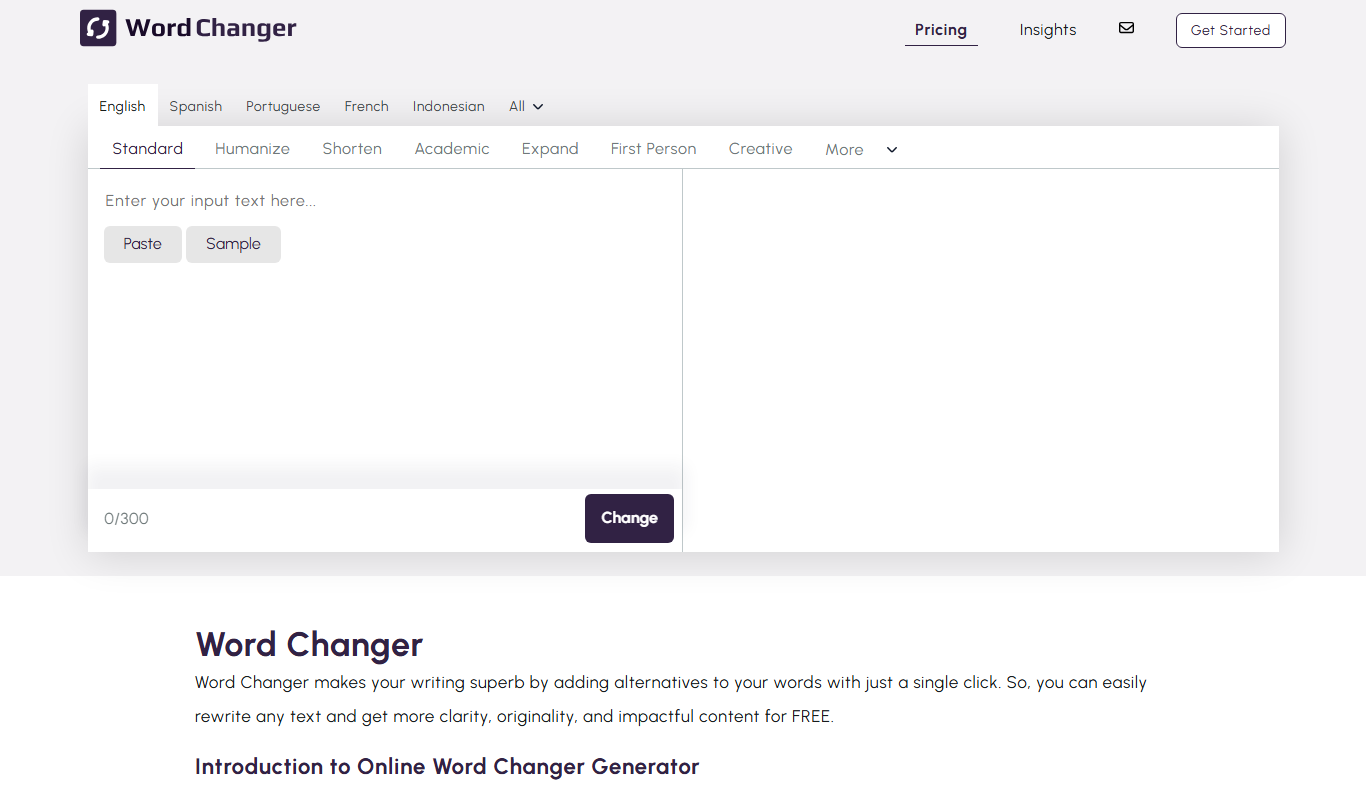Load sample text with Sample button
1366x800 pixels.
pyautogui.click(x=233, y=244)
